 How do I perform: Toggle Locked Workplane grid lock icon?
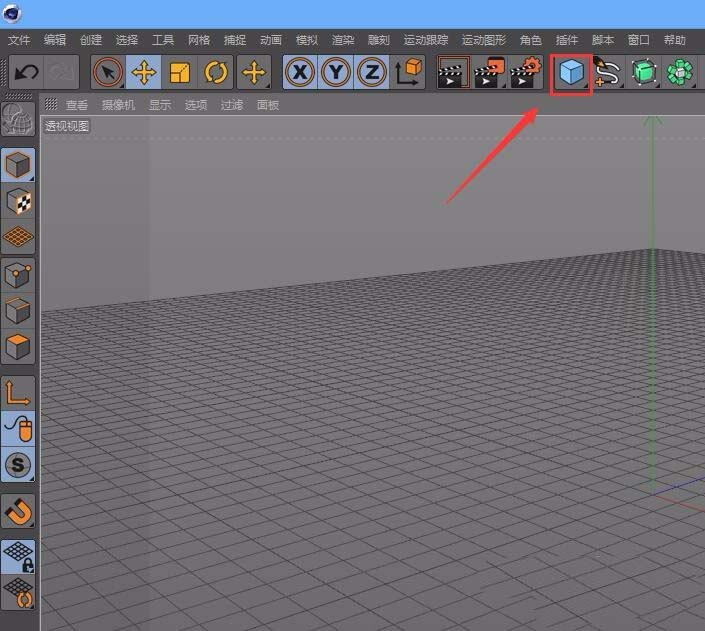click(x=18, y=557)
